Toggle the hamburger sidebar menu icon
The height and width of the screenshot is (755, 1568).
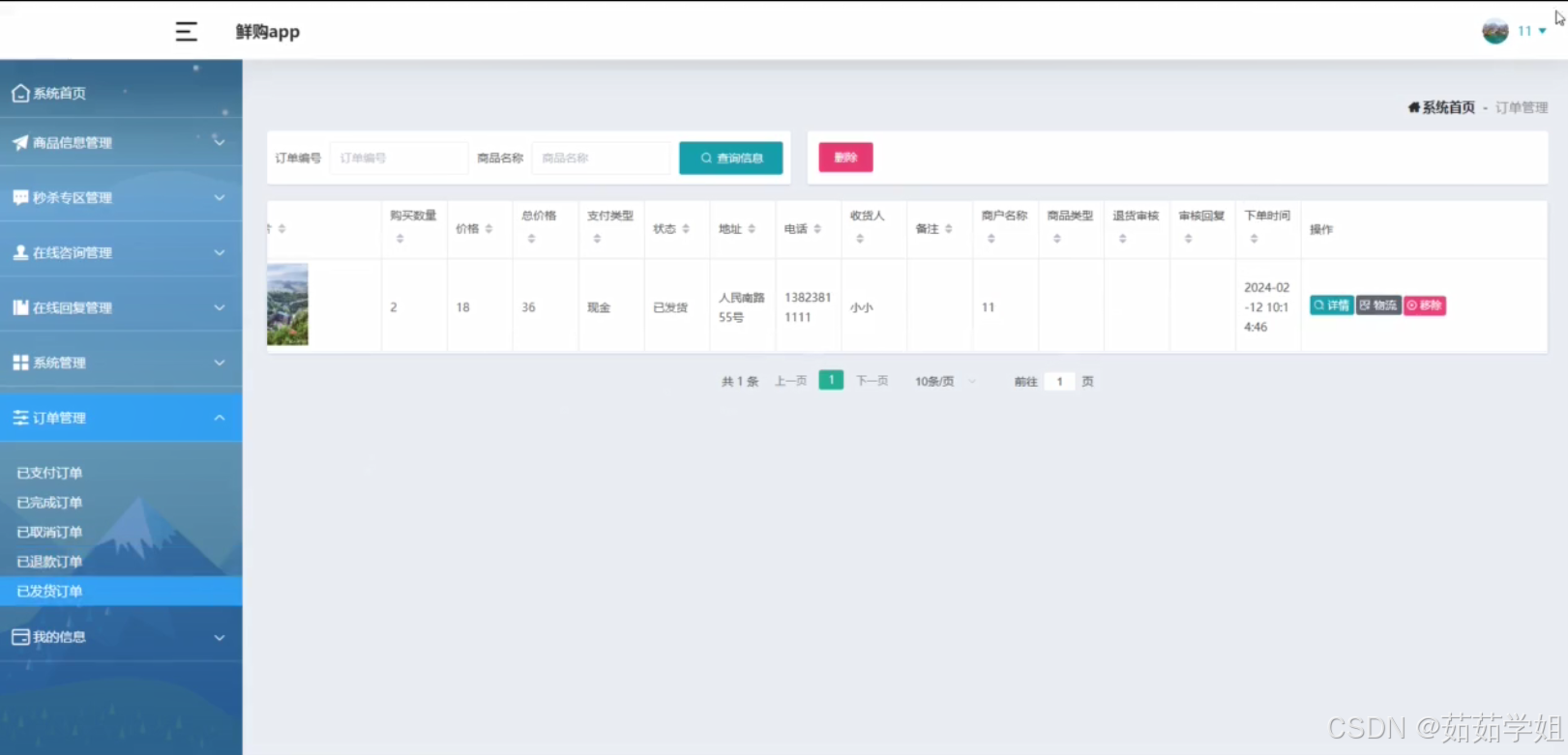pos(186,32)
